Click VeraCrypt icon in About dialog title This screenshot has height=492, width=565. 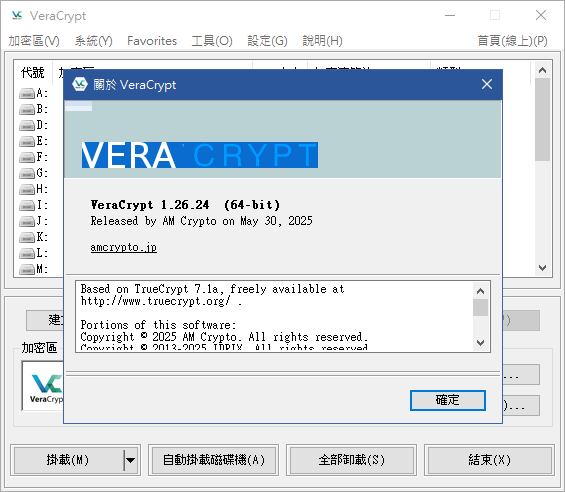79,85
